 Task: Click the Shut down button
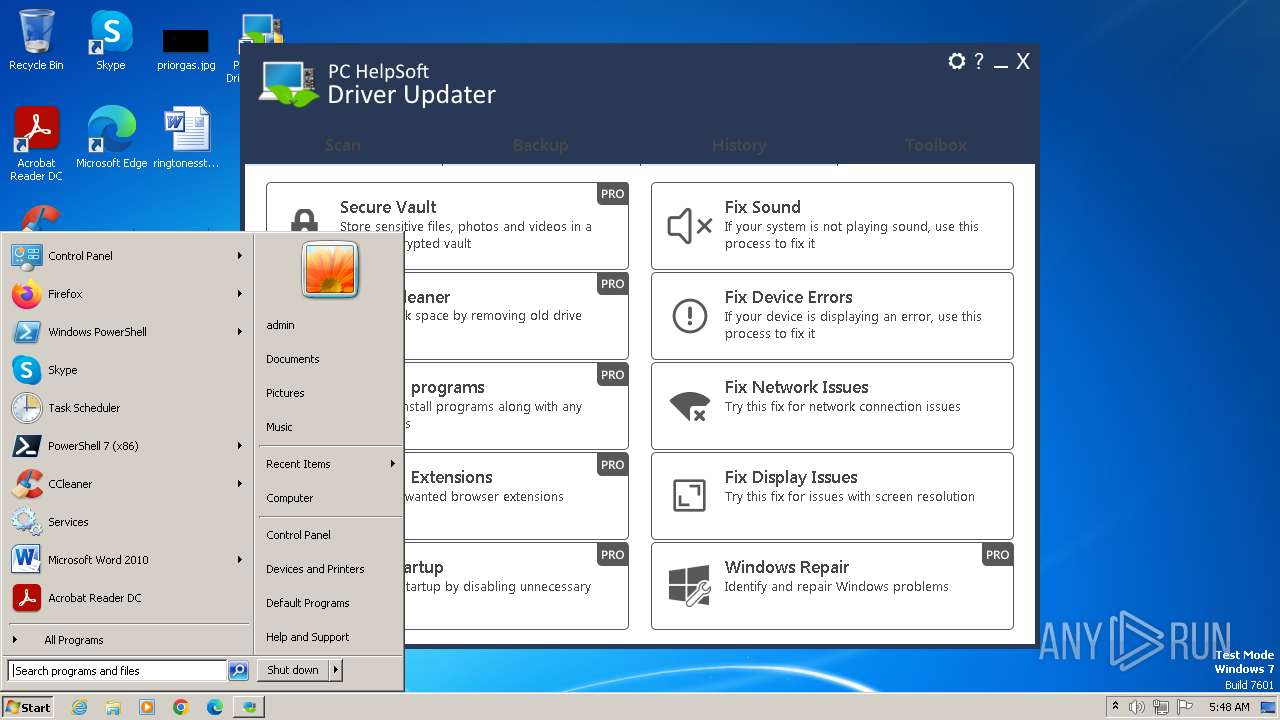point(293,671)
